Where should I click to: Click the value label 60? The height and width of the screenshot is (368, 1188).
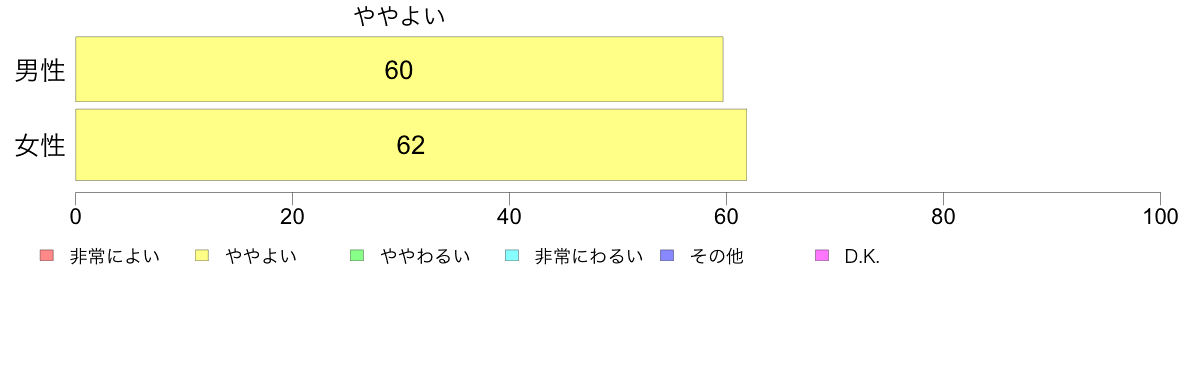tap(399, 70)
